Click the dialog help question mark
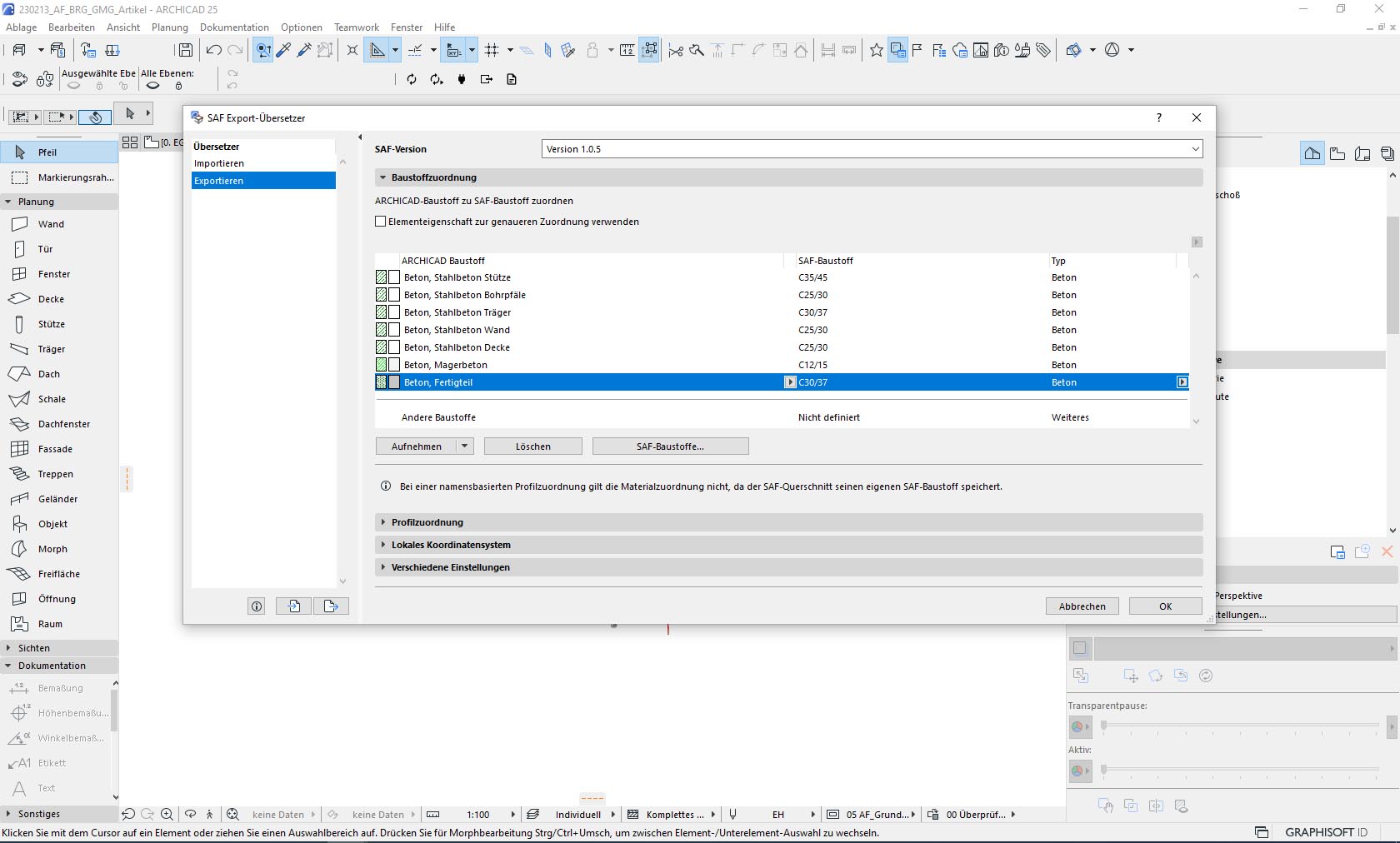 click(x=1159, y=117)
